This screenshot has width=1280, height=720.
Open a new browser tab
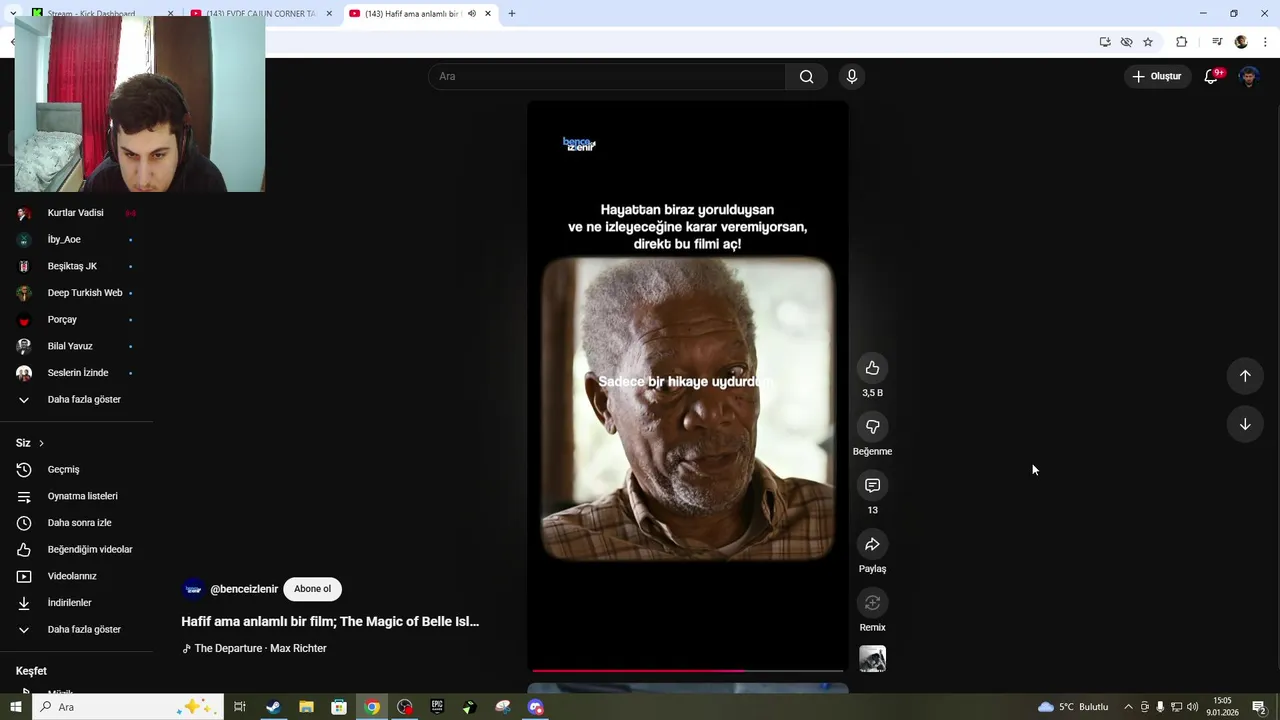click(x=512, y=14)
